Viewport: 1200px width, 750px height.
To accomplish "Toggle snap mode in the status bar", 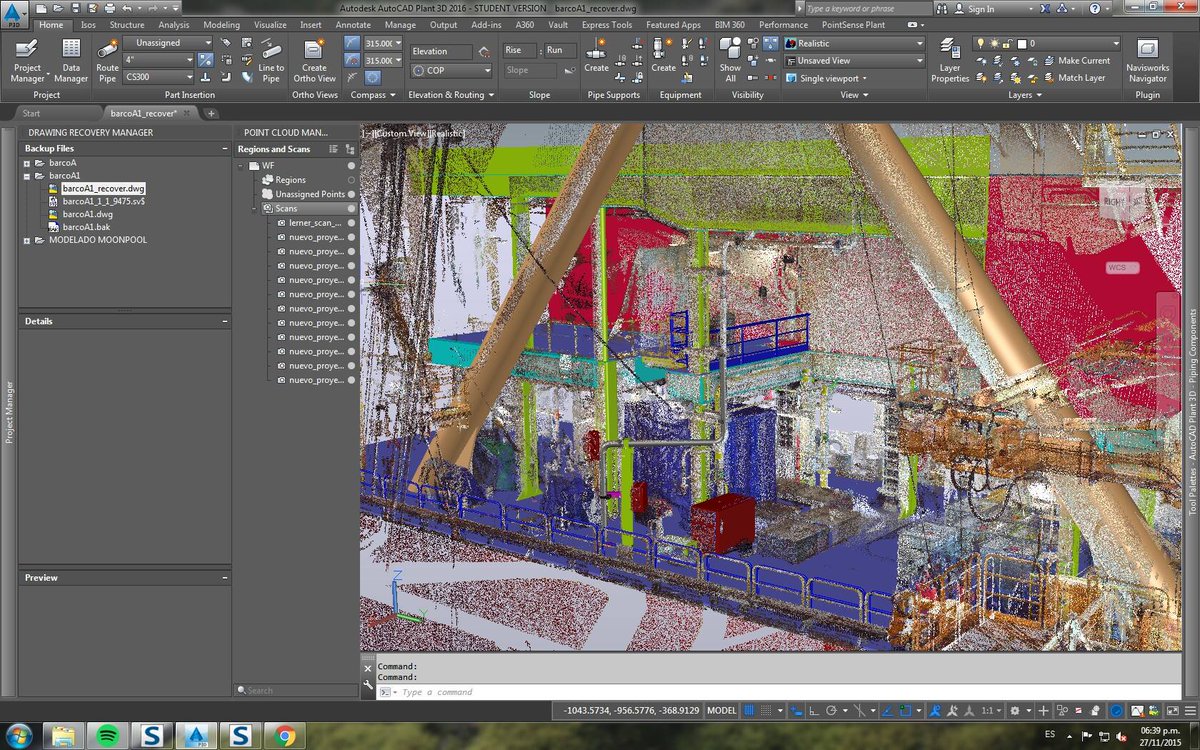I will (x=768, y=711).
